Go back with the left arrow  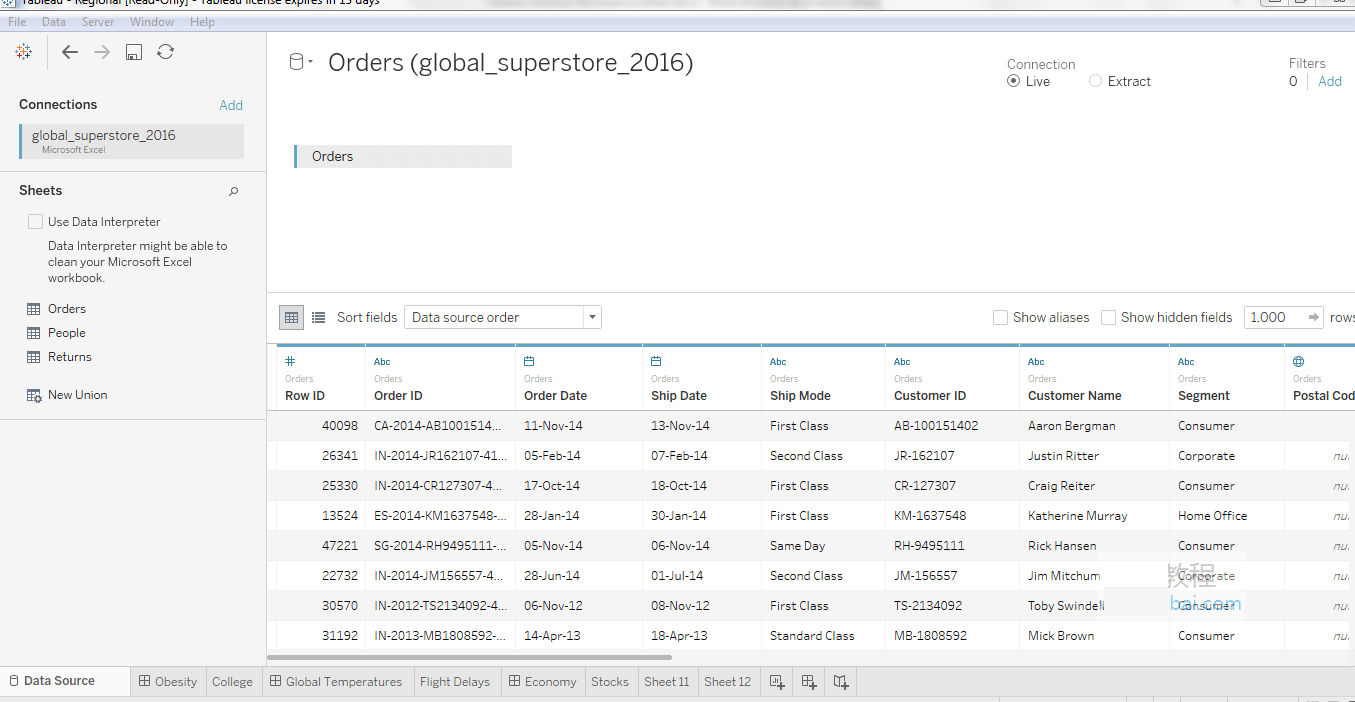coord(70,52)
